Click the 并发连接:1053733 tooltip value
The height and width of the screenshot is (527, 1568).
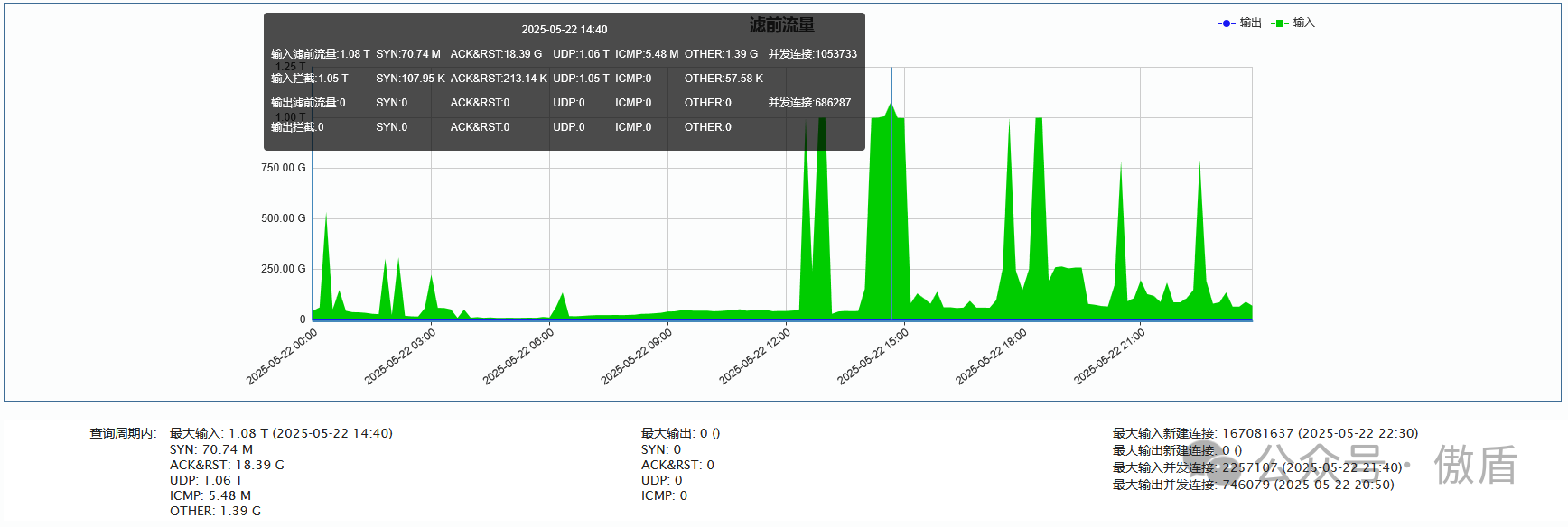(813, 54)
